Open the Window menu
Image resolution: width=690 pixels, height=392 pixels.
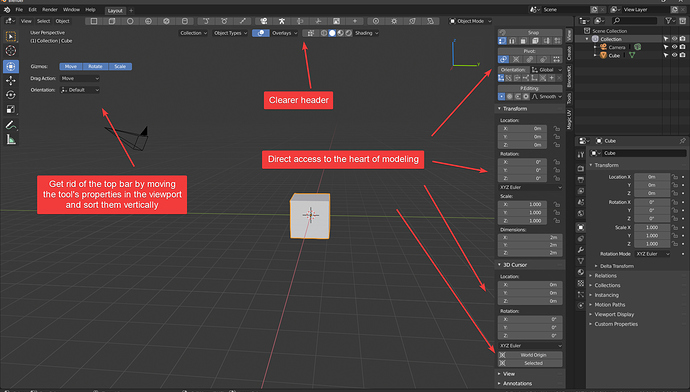pyautogui.click(x=71, y=10)
